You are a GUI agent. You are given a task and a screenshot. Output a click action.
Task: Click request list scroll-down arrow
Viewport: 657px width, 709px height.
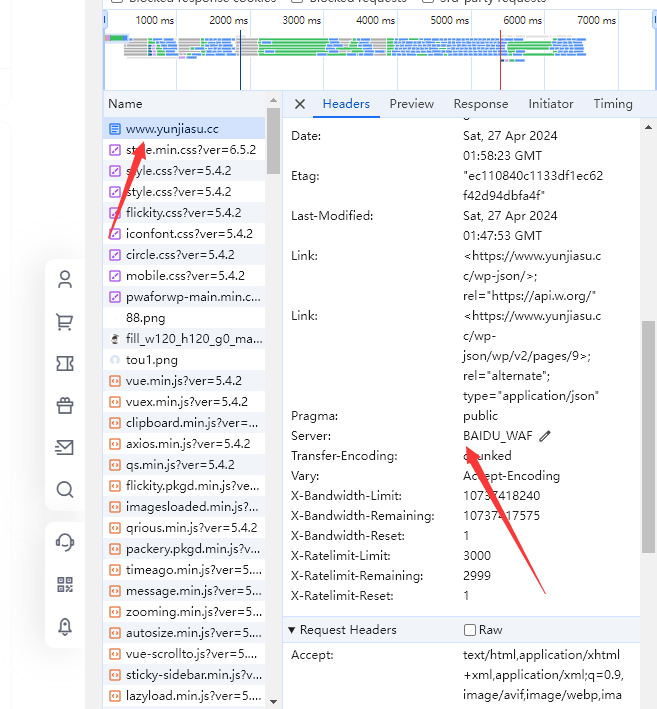click(273, 702)
